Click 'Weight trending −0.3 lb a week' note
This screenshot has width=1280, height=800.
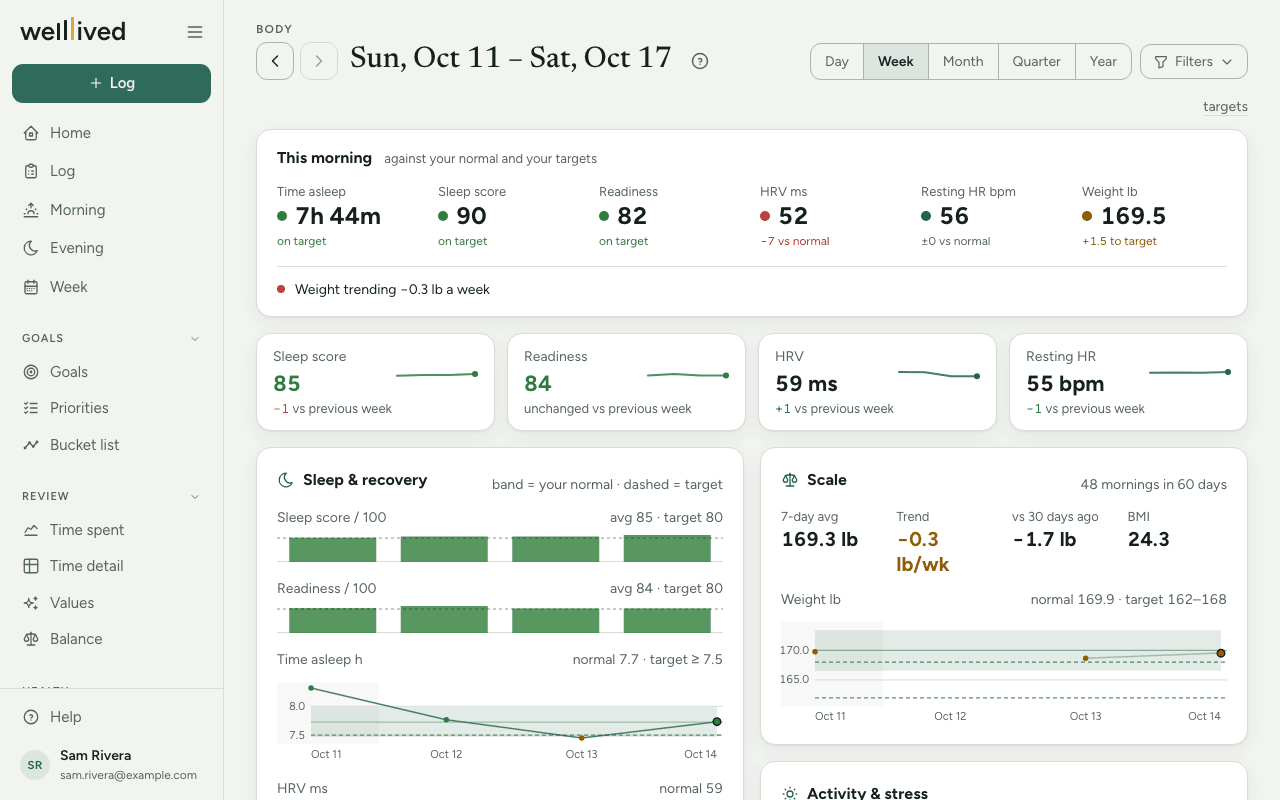point(392,289)
